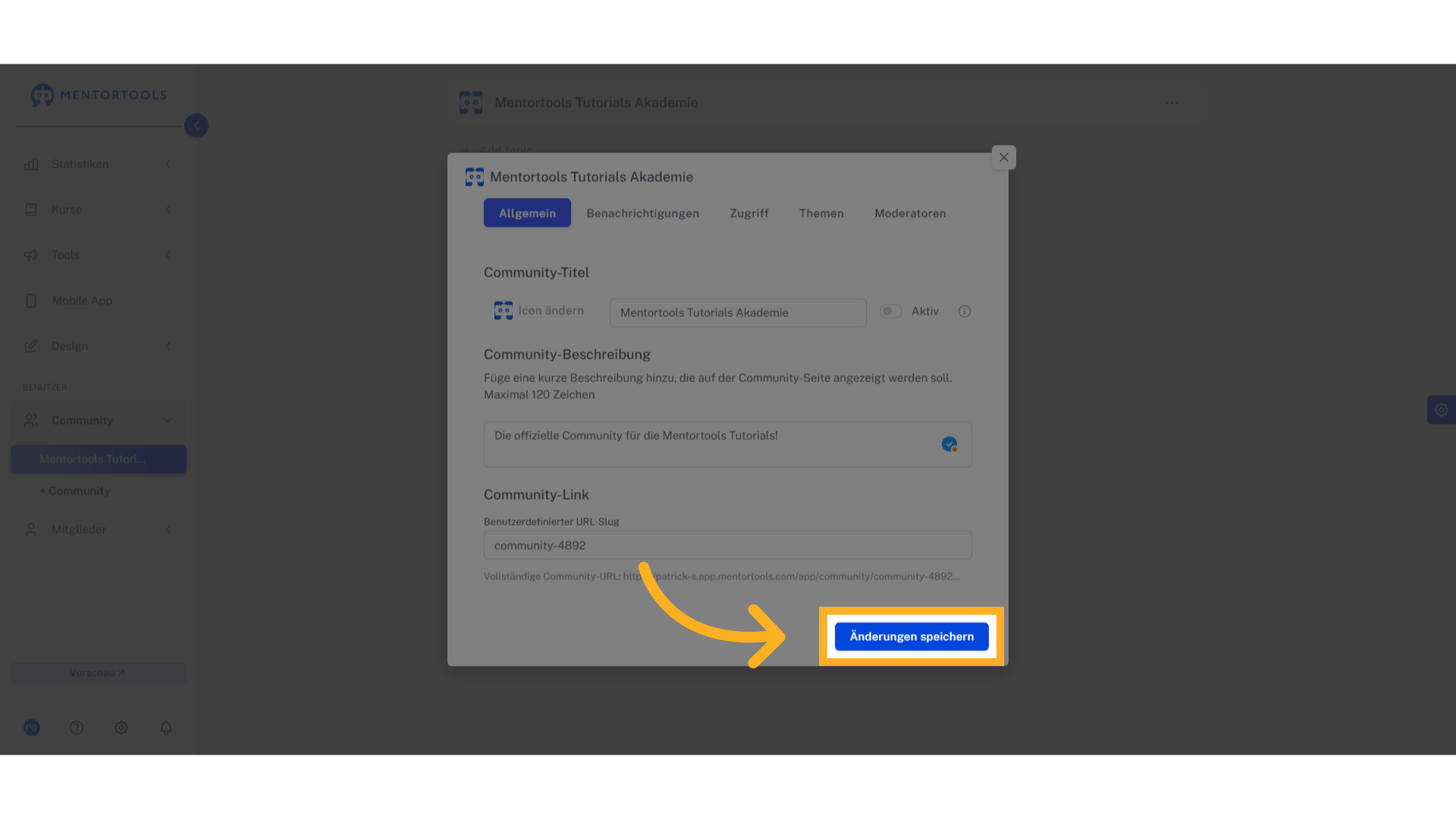
Task: Click the three-dot menu in page header
Action: click(1172, 103)
